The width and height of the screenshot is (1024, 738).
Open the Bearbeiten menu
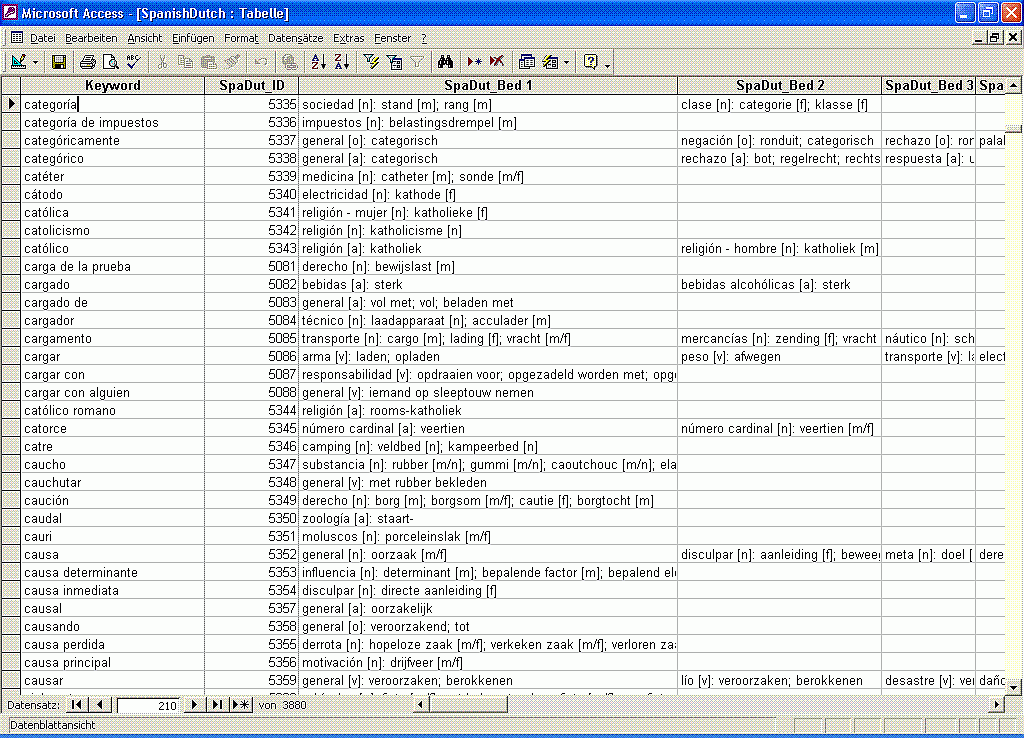91,39
